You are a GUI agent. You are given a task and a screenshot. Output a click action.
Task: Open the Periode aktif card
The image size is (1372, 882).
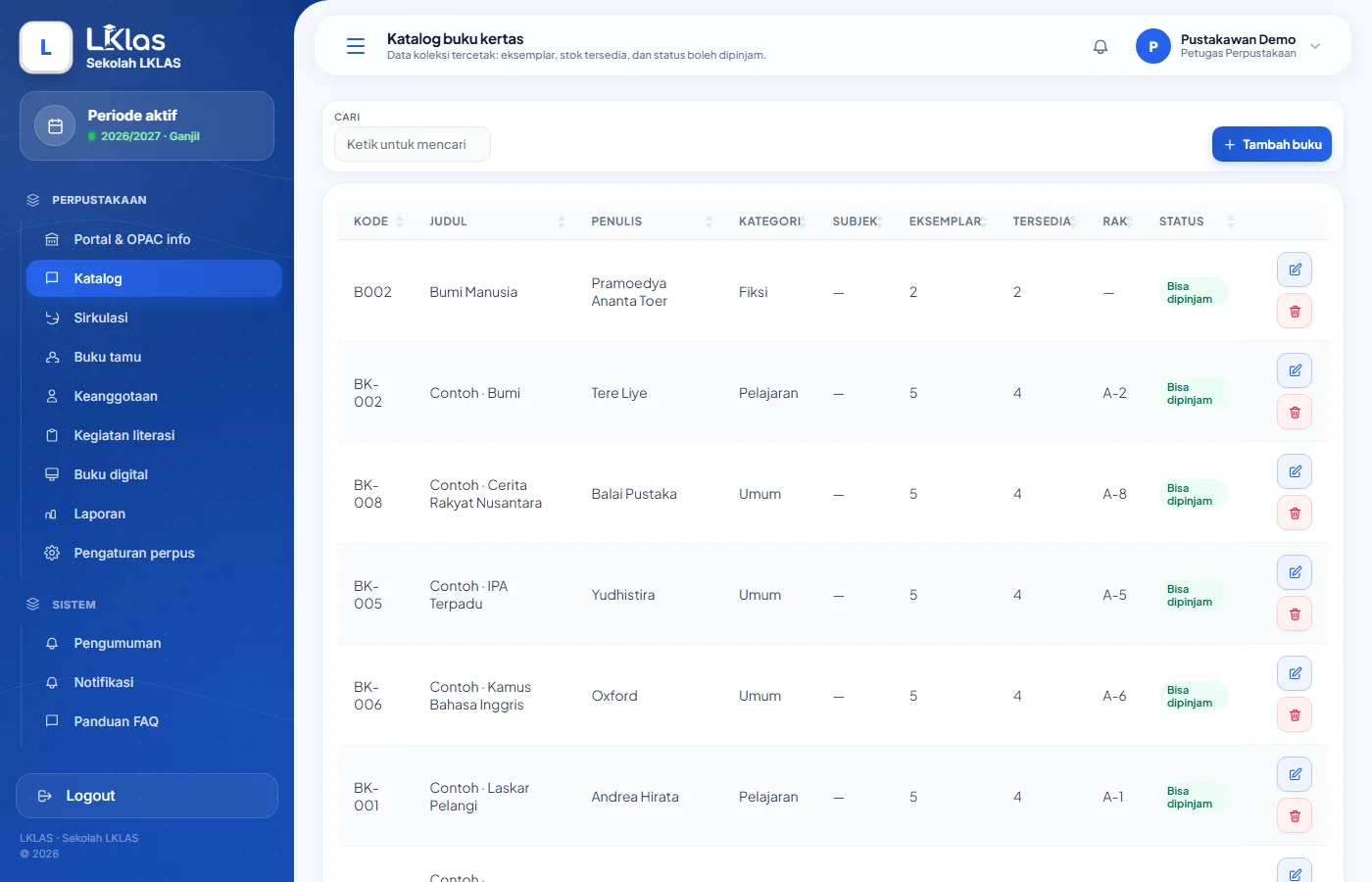coord(147,125)
